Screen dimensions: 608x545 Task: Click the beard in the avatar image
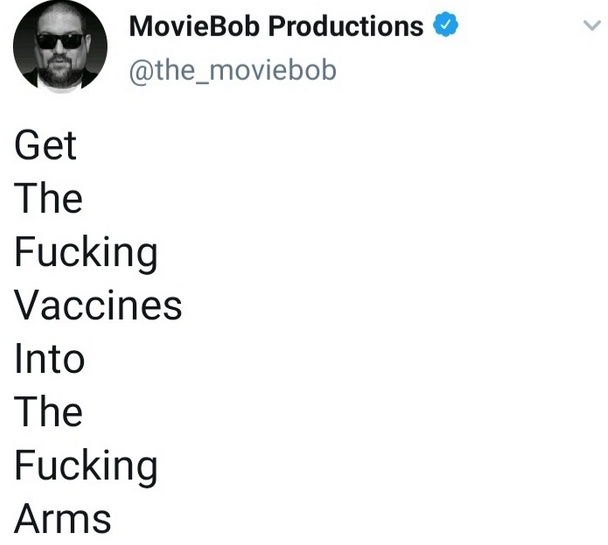pos(59,72)
